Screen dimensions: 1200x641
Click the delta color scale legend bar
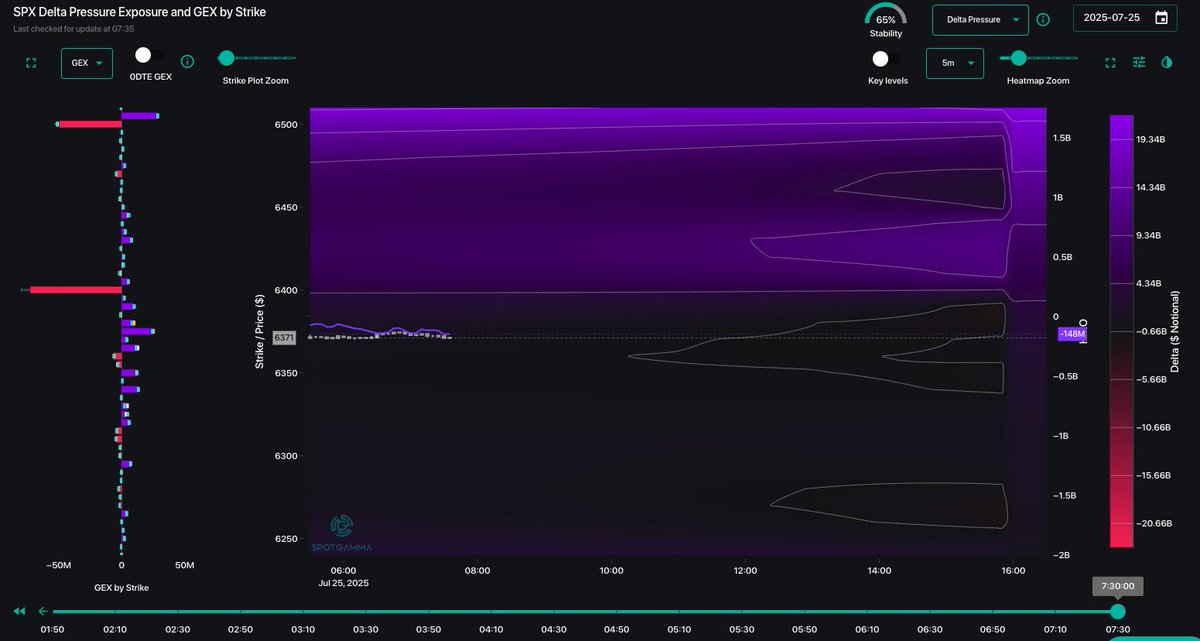[x=1121, y=330]
